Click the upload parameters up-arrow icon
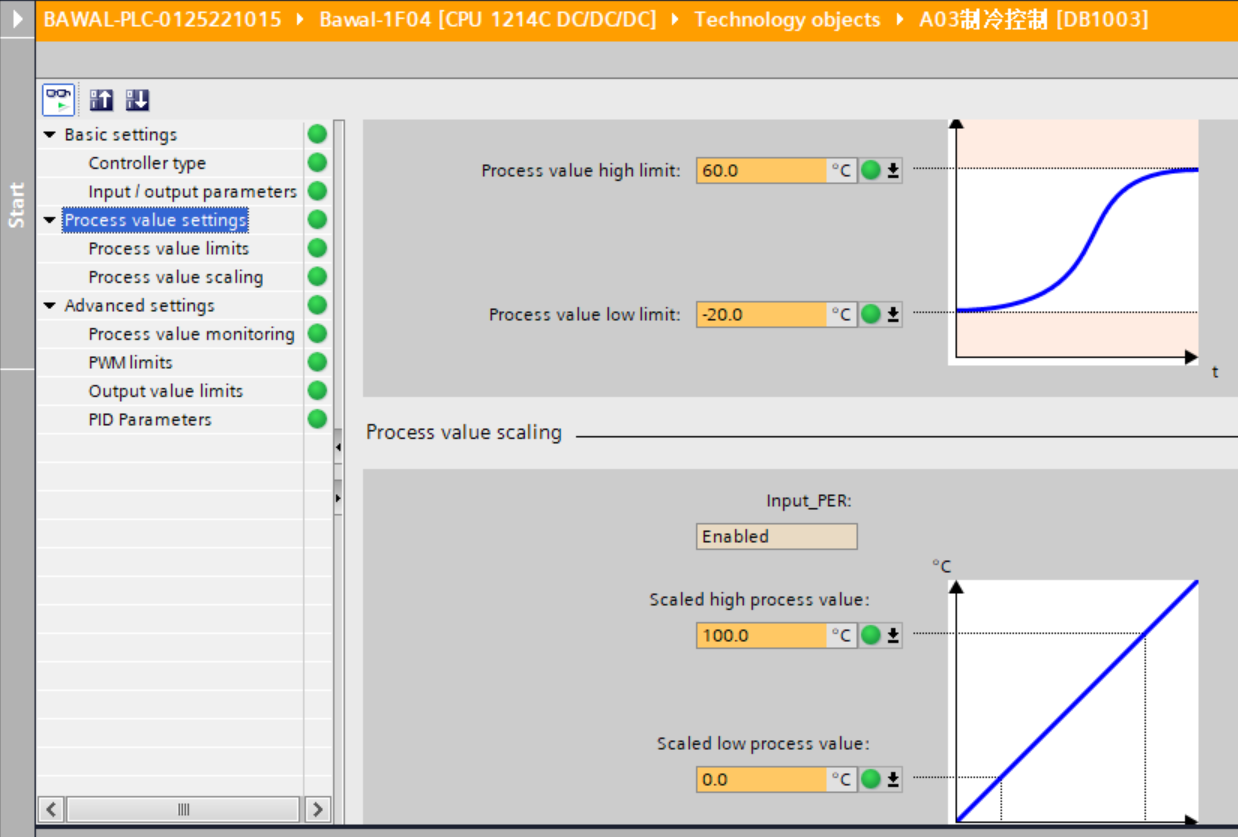Image resolution: width=1238 pixels, height=837 pixels. coord(102,100)
